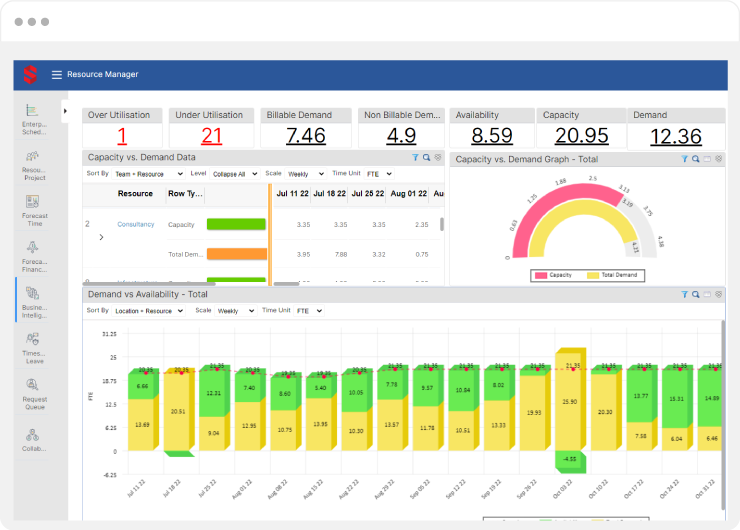Maximize the Capacity vs. Demand Graph panel
Viewport: 740px width, 530px height.
click(707, 159)
